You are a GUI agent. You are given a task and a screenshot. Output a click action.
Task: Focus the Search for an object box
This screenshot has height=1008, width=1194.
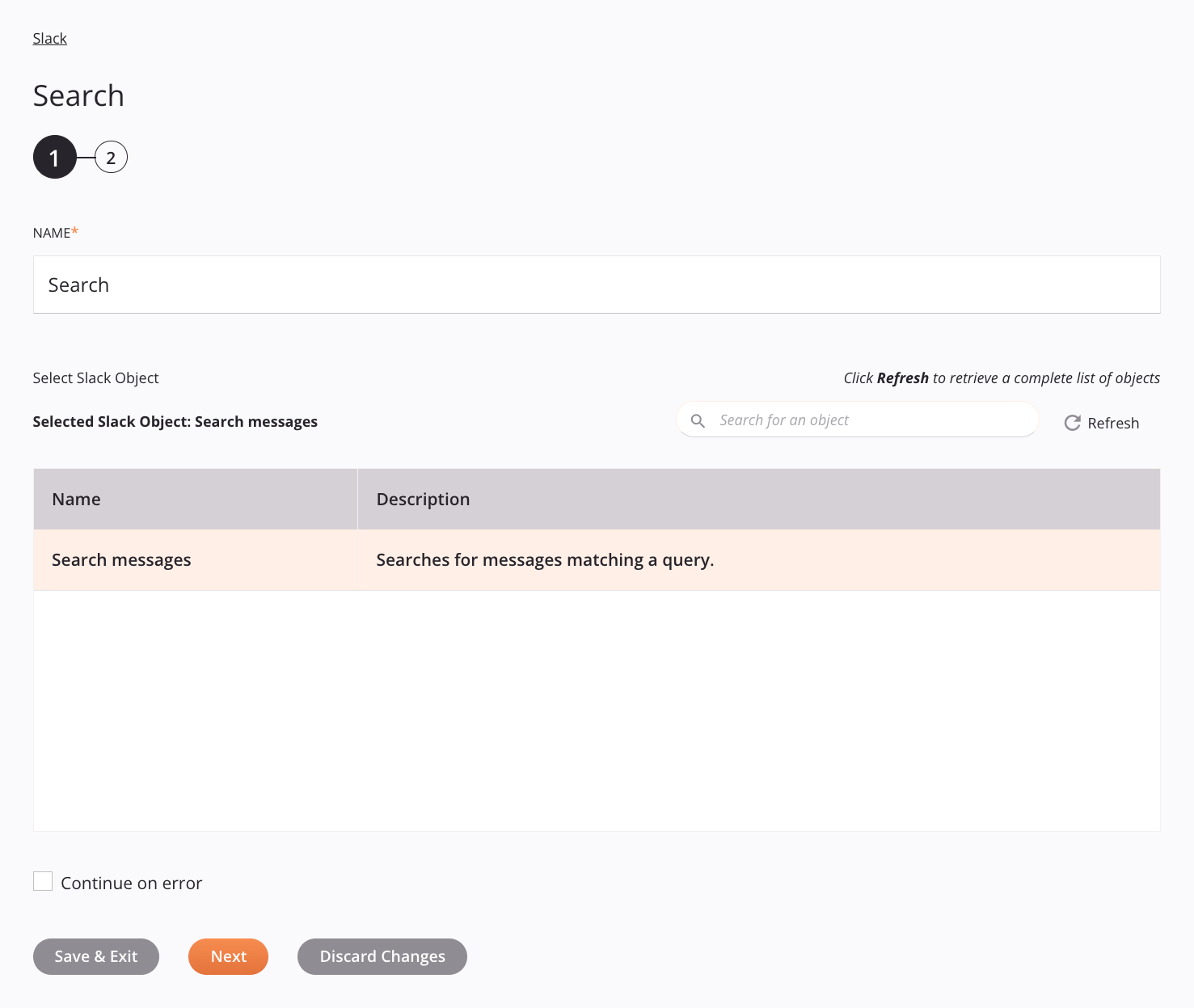[857, 420]
